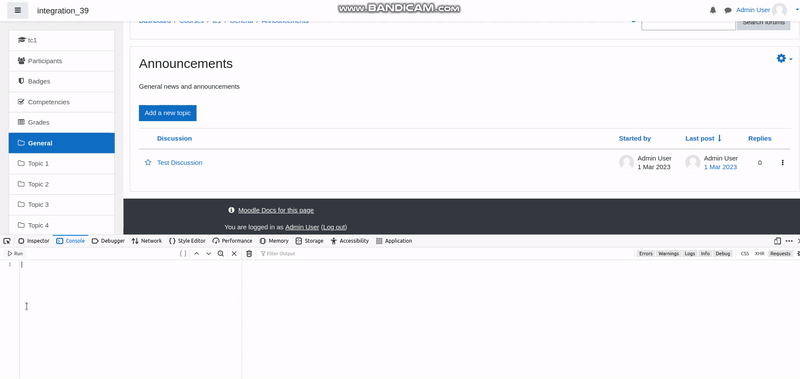The height and width of the screenshot is (379, 800).
Task: Open Admin User profile menu
Action: click(x=753, y=10)
